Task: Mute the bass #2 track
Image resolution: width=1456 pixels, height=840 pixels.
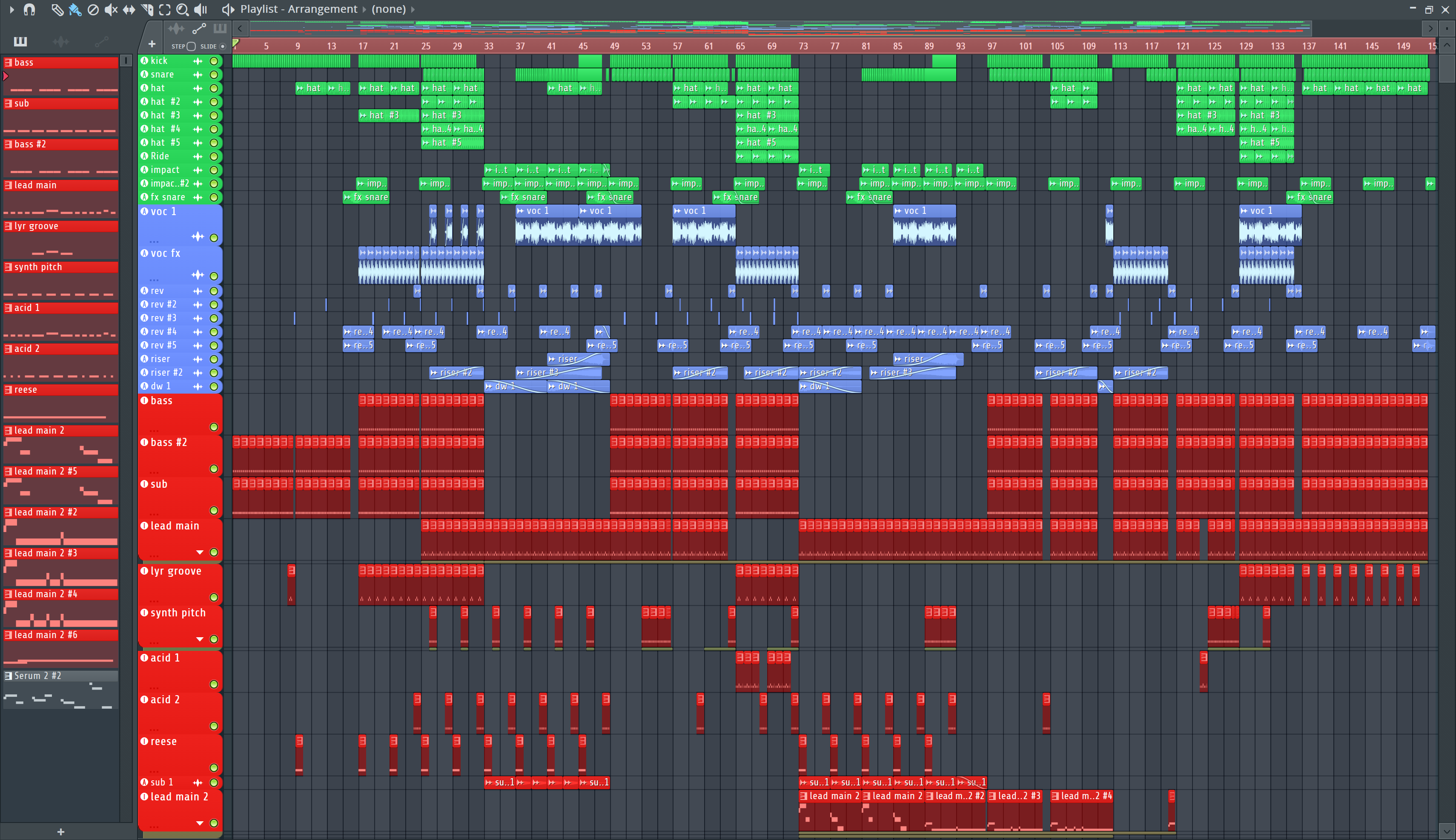Action: click(x=214, y=469)
